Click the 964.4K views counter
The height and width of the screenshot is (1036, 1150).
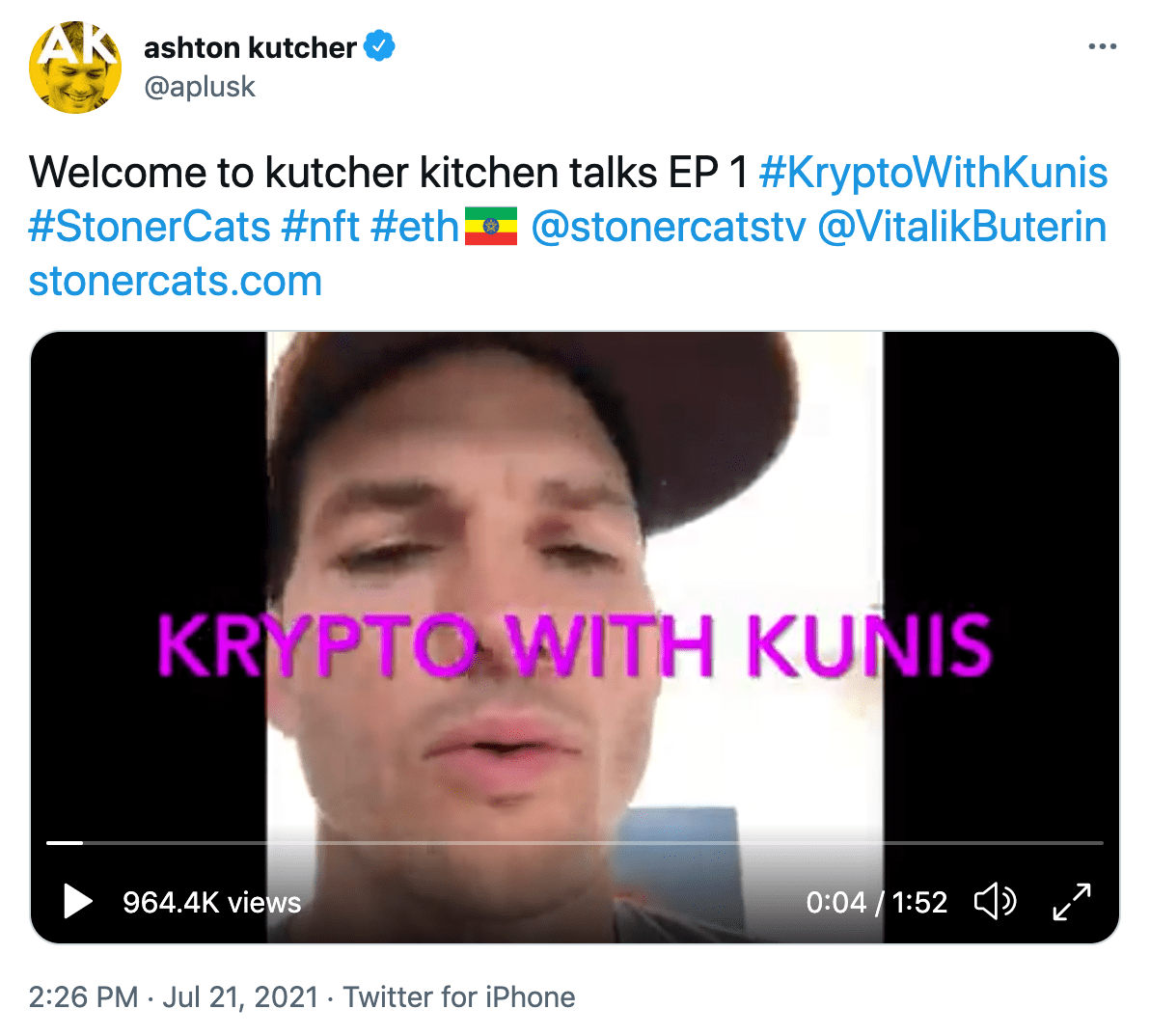tap(212, 903)
